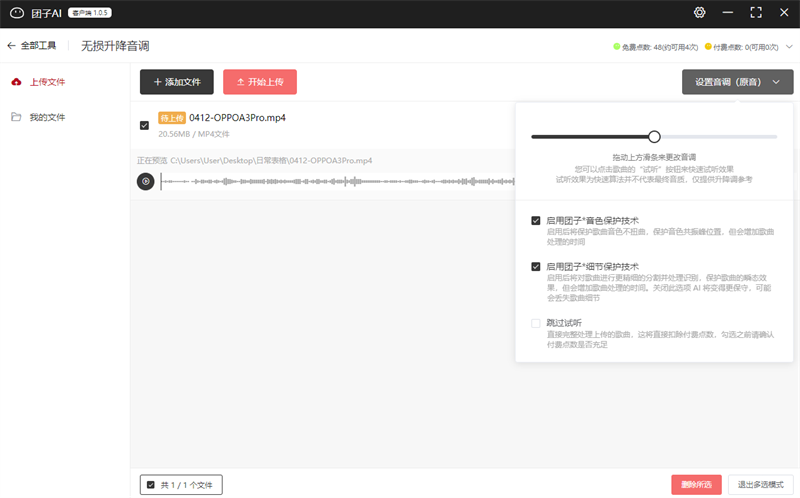Disable 启用团子°细节保护技术 checkbox
The image size is (800, 498).
coord(536,267)
